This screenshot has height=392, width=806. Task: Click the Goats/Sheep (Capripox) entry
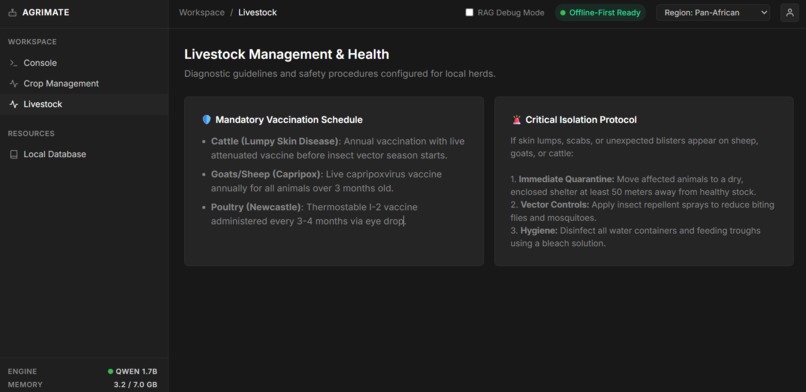click(326, 181)
